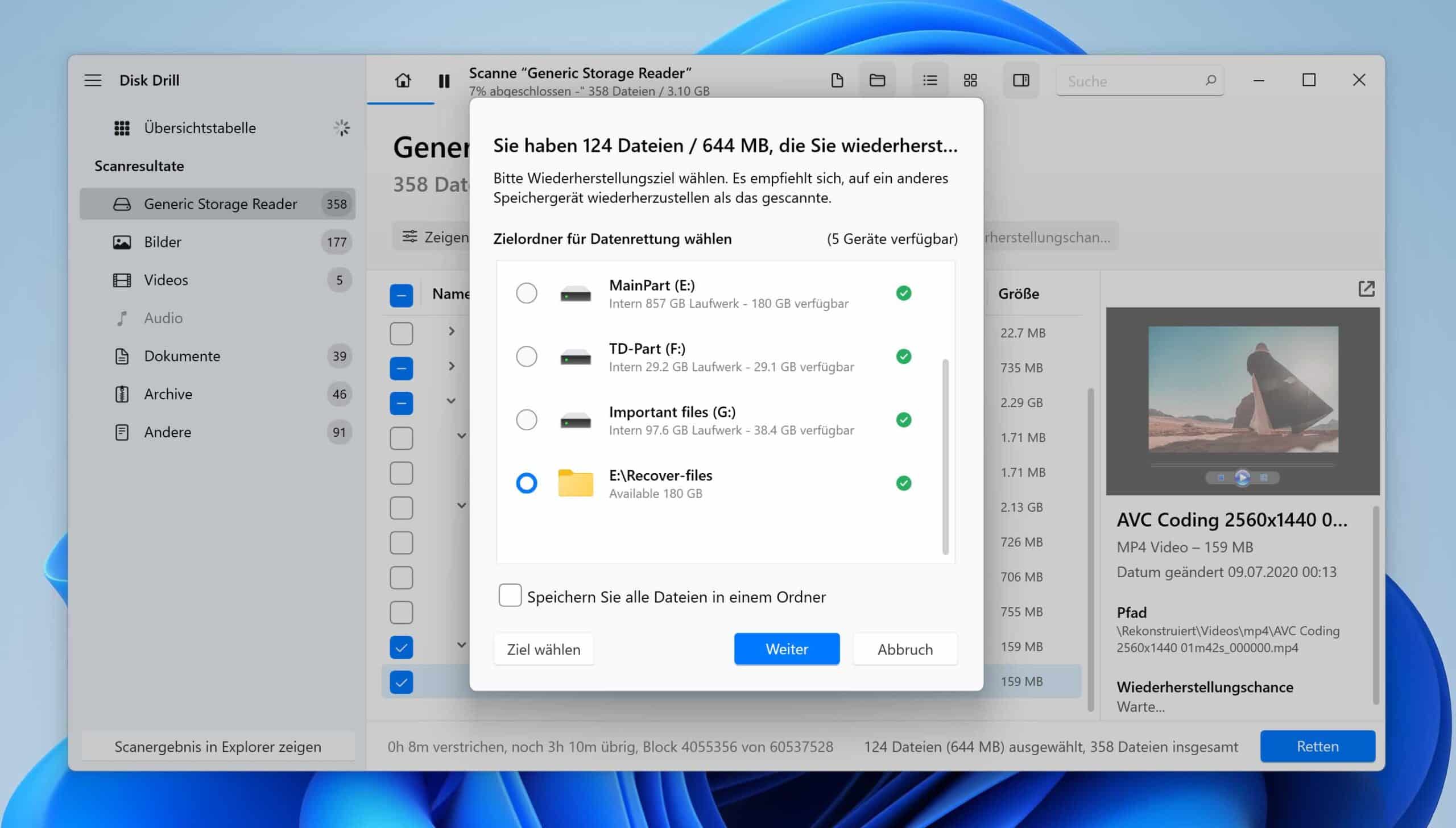1456x828 pixels.
Task: Go to the home screen icon
Action: (x=403, y=80)
